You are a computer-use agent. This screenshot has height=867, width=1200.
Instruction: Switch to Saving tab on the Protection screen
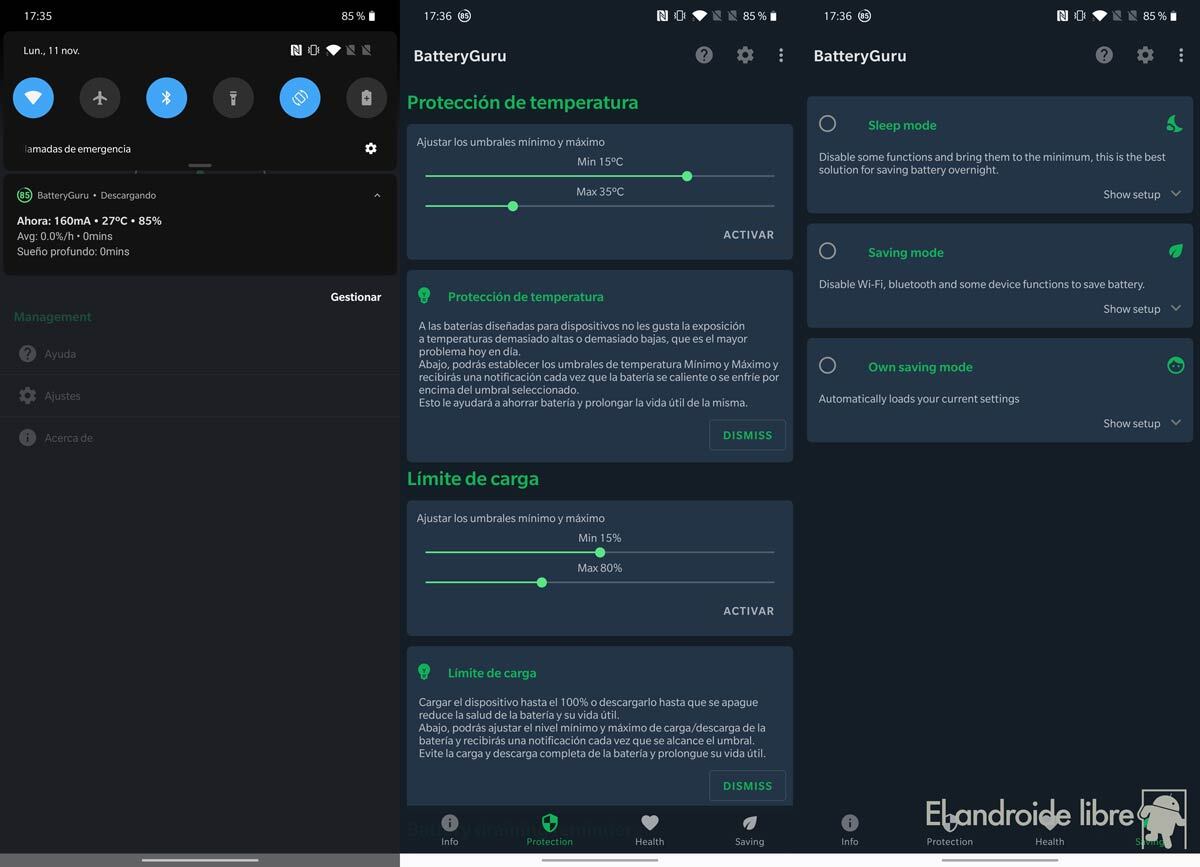click(x=750, y=830)
